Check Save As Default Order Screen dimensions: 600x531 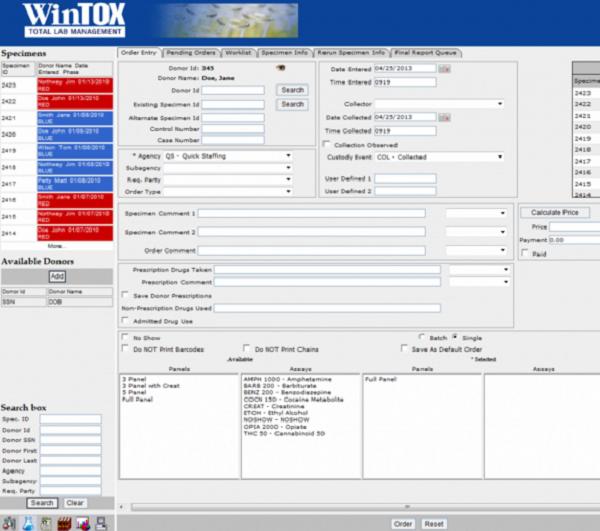(x=404, y=349)
